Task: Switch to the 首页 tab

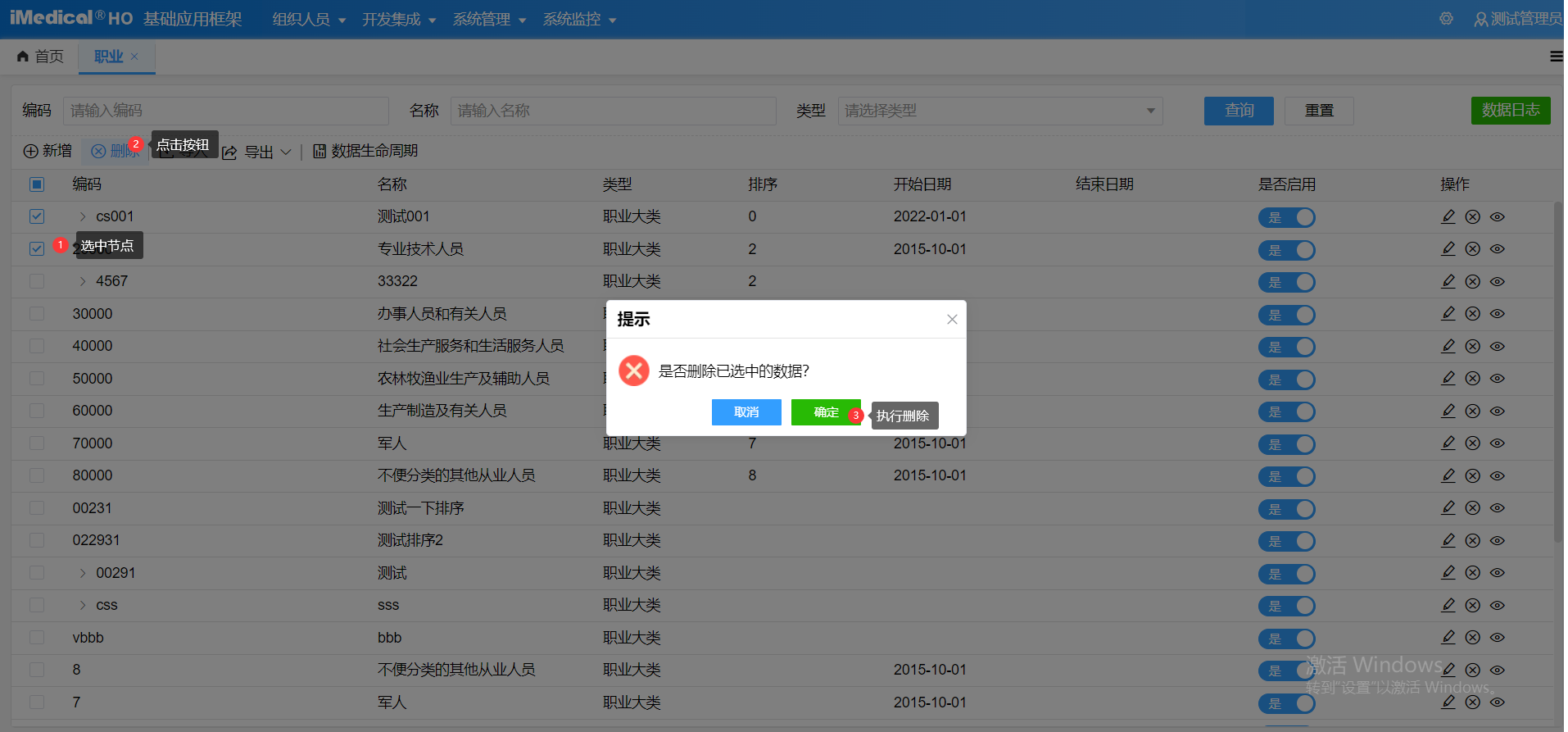Action: point(41,57)
